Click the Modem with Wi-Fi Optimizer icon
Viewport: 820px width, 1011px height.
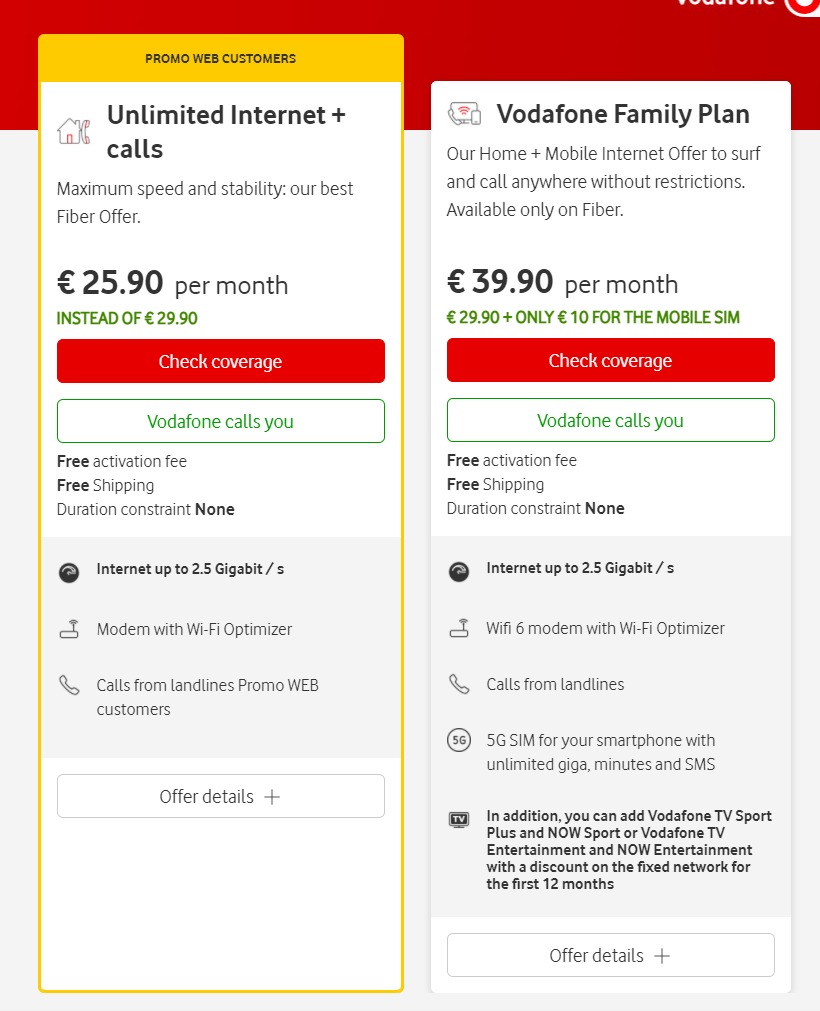click(69, 629)
